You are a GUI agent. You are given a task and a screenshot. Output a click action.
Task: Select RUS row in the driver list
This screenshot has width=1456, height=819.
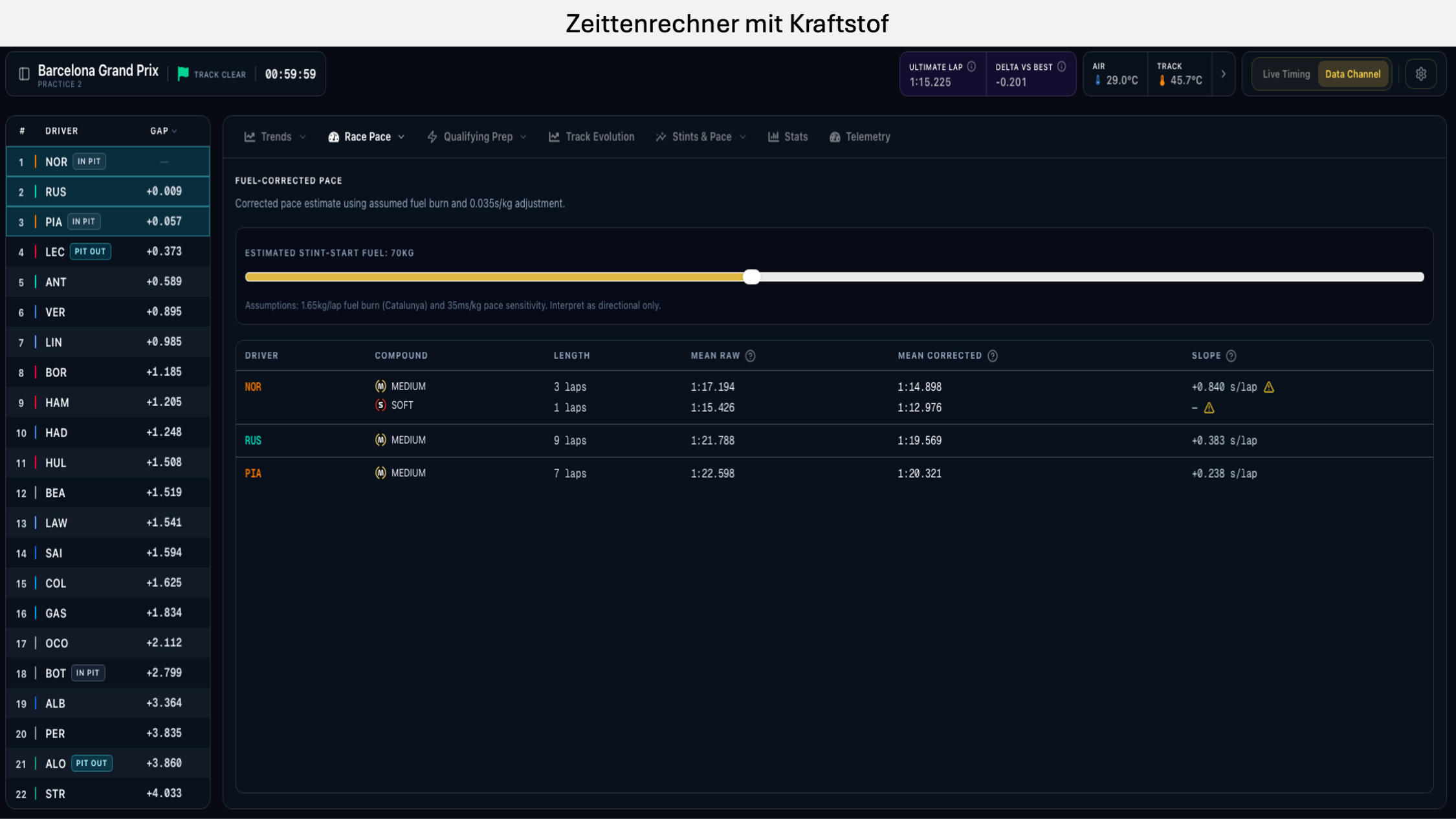(x=108, y=191)
